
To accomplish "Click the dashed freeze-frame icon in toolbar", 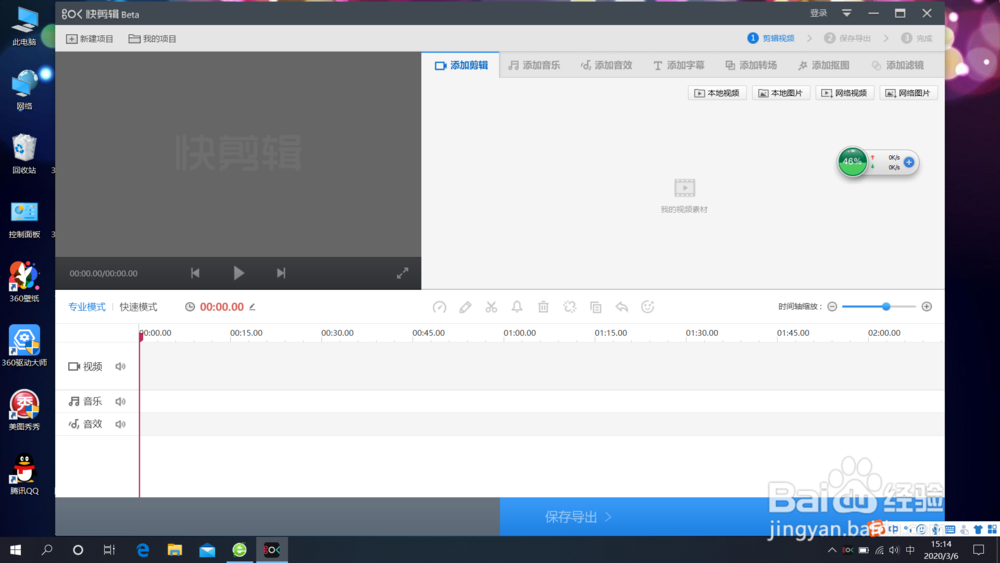I will pyautogui.click(x=570, y=307).
